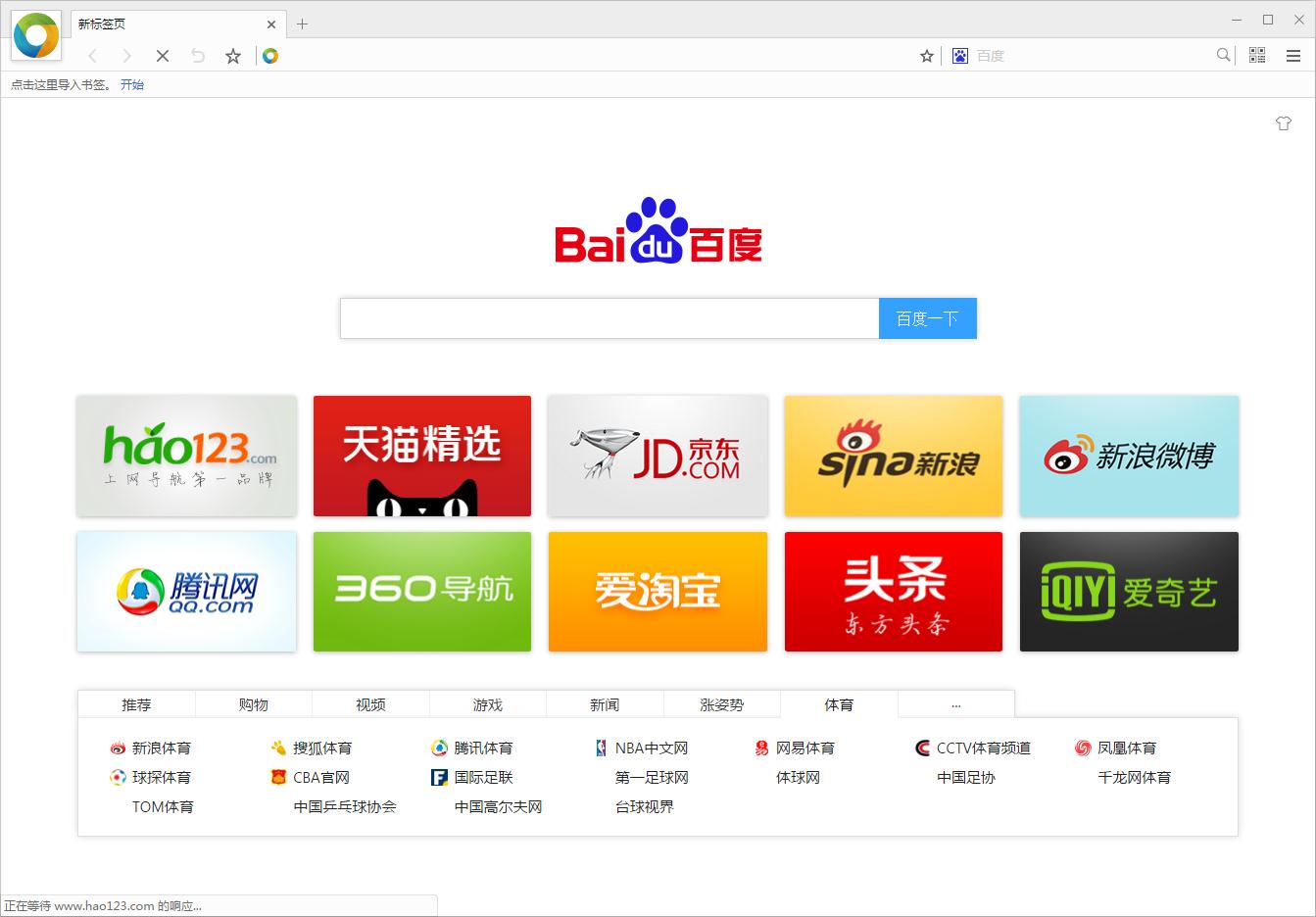Click the 正在等待 www.hao123.com status text

tap(103, 906)
